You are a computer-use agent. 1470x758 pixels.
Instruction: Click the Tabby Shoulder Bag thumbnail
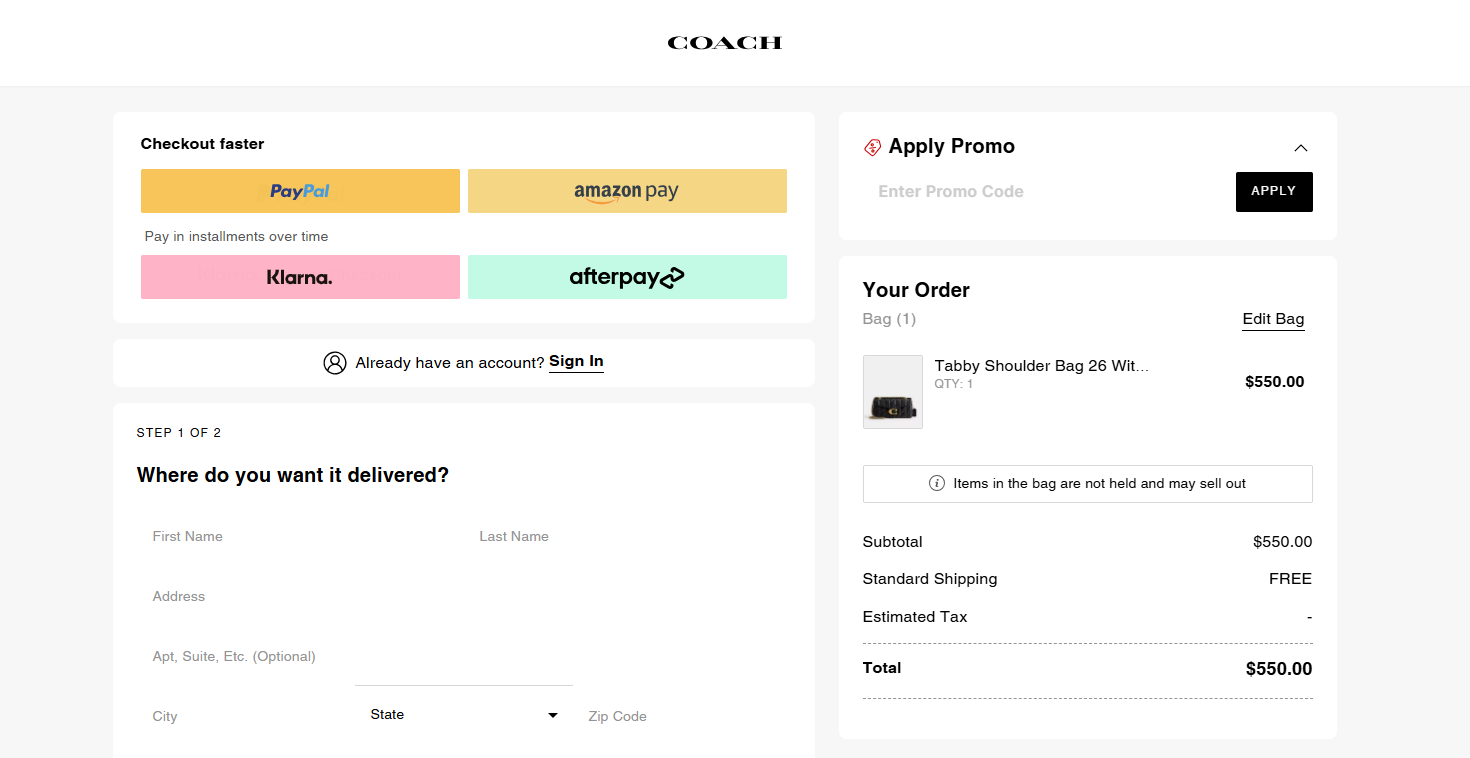tap(892, 391)
